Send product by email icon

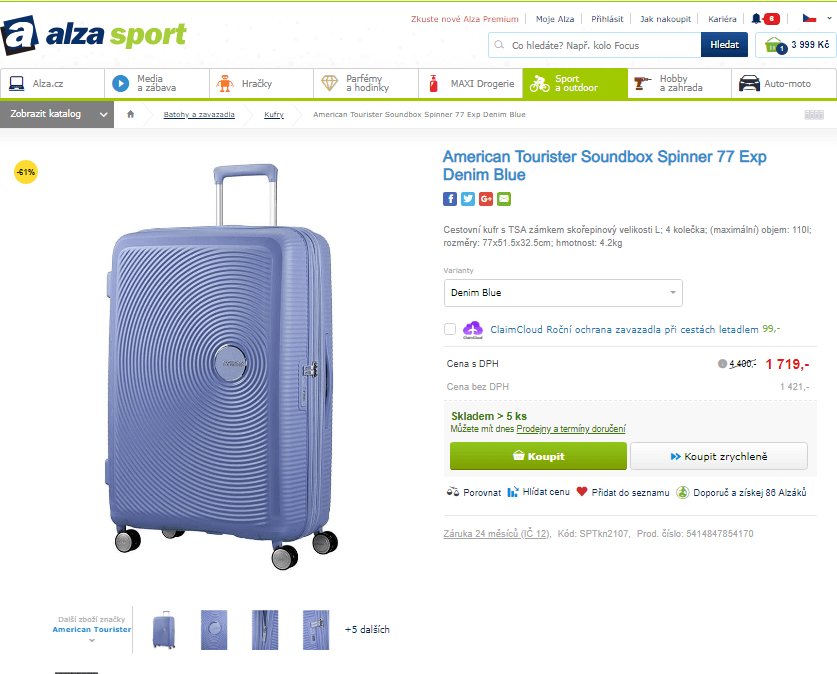point(504,198)
